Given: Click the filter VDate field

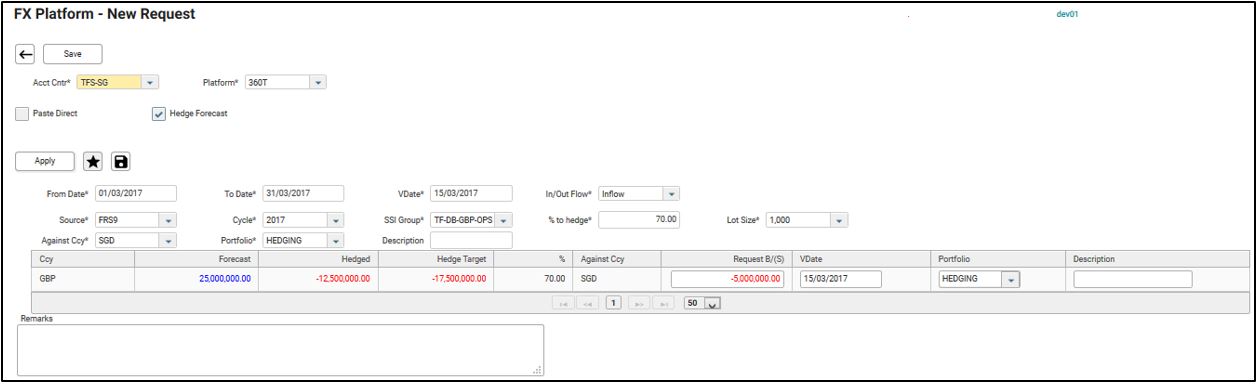Looking at the screenshot, I should (471, 194).
